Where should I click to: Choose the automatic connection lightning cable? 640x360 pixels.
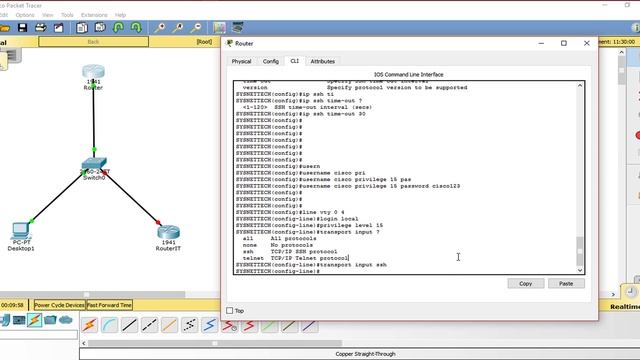90,325
